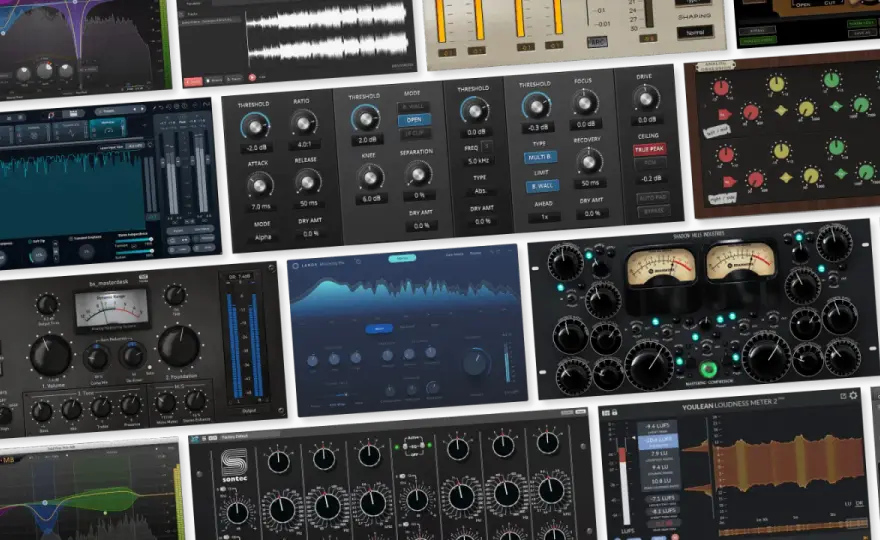Click Youlean pop-out window icon beside the gear
880x540 pixels.
842,396
